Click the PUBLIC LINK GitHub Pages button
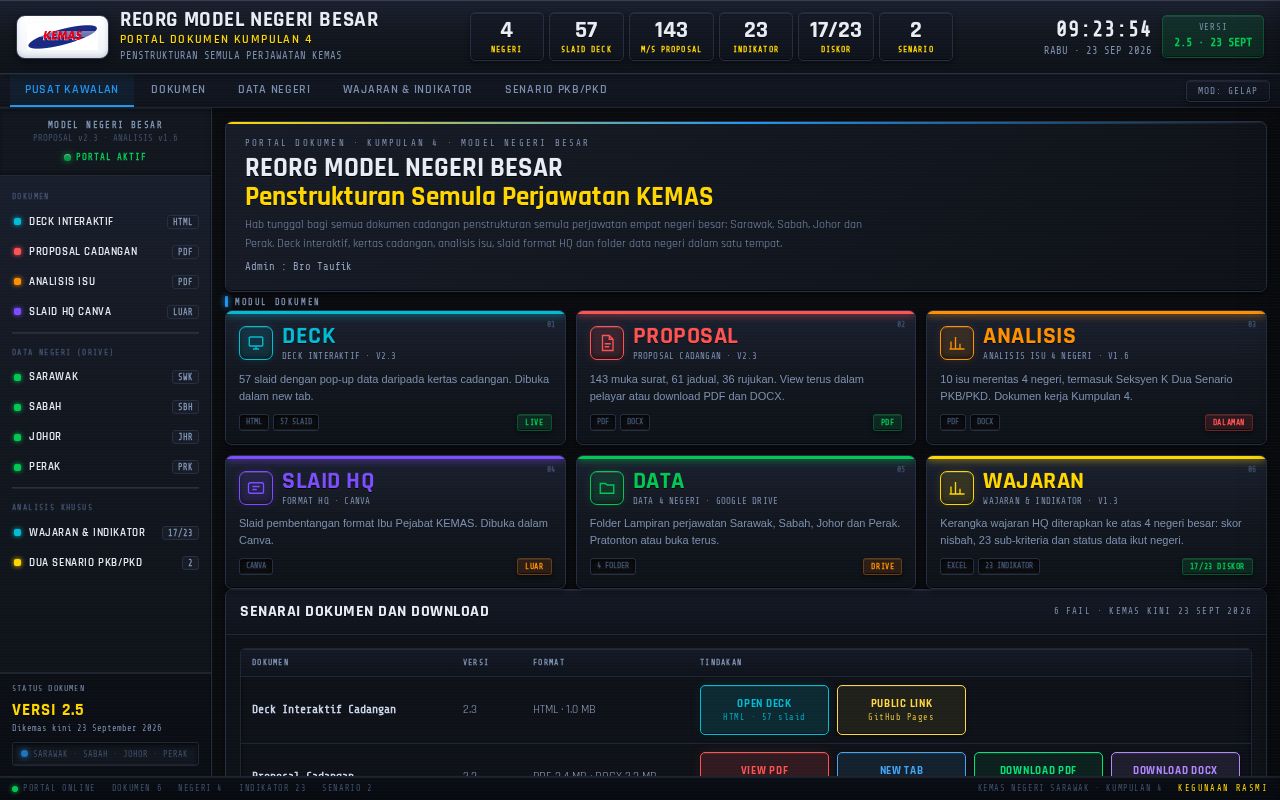 pyautogui.click(x=901, y=710)
